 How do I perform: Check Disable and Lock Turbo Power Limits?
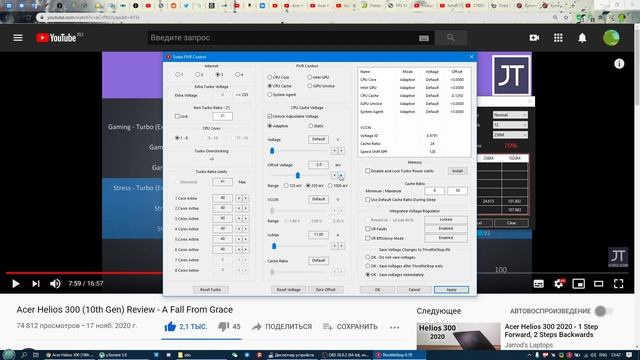tap(367, 171)
